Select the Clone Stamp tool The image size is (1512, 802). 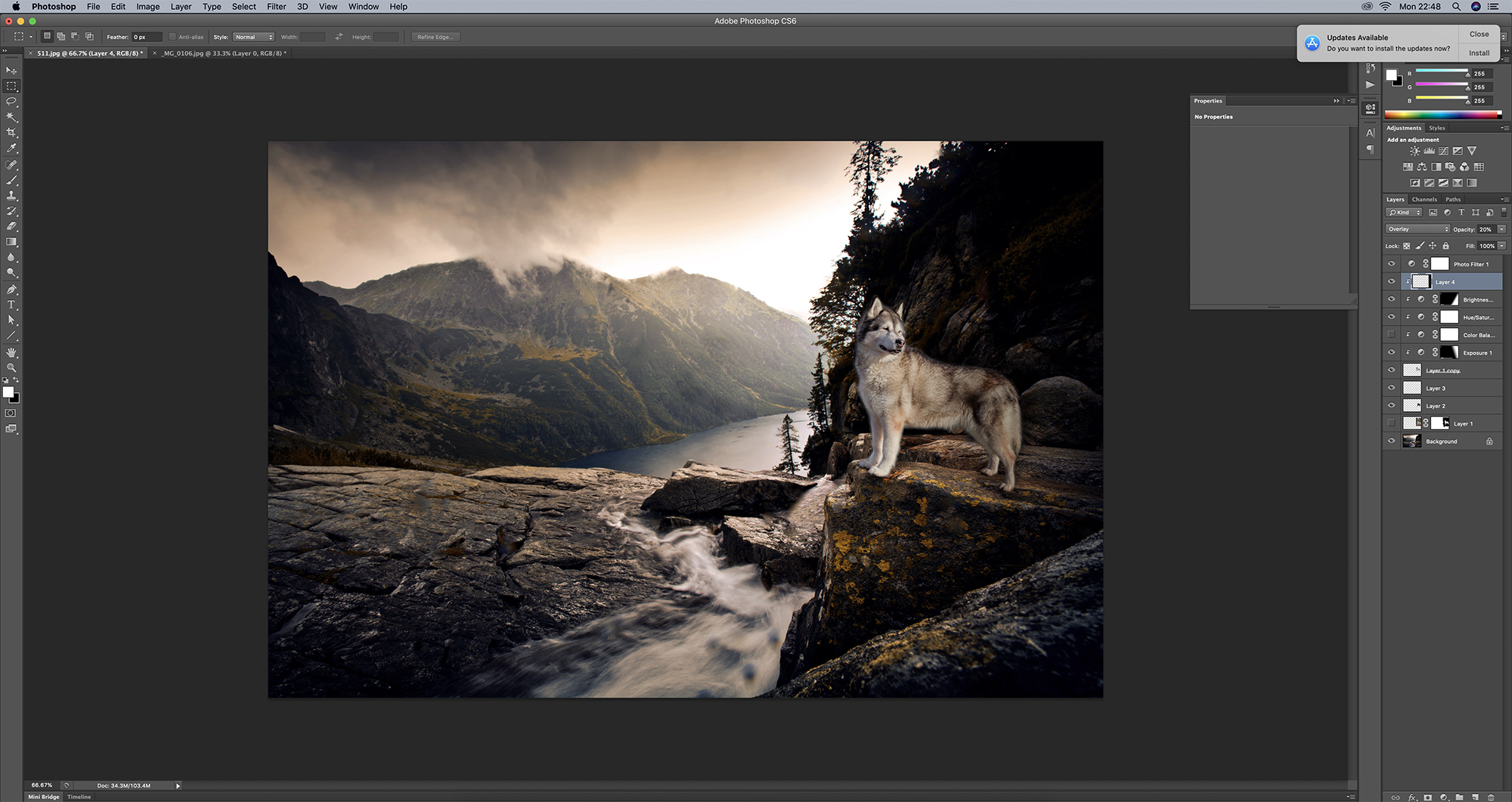[x=11, y=196]
